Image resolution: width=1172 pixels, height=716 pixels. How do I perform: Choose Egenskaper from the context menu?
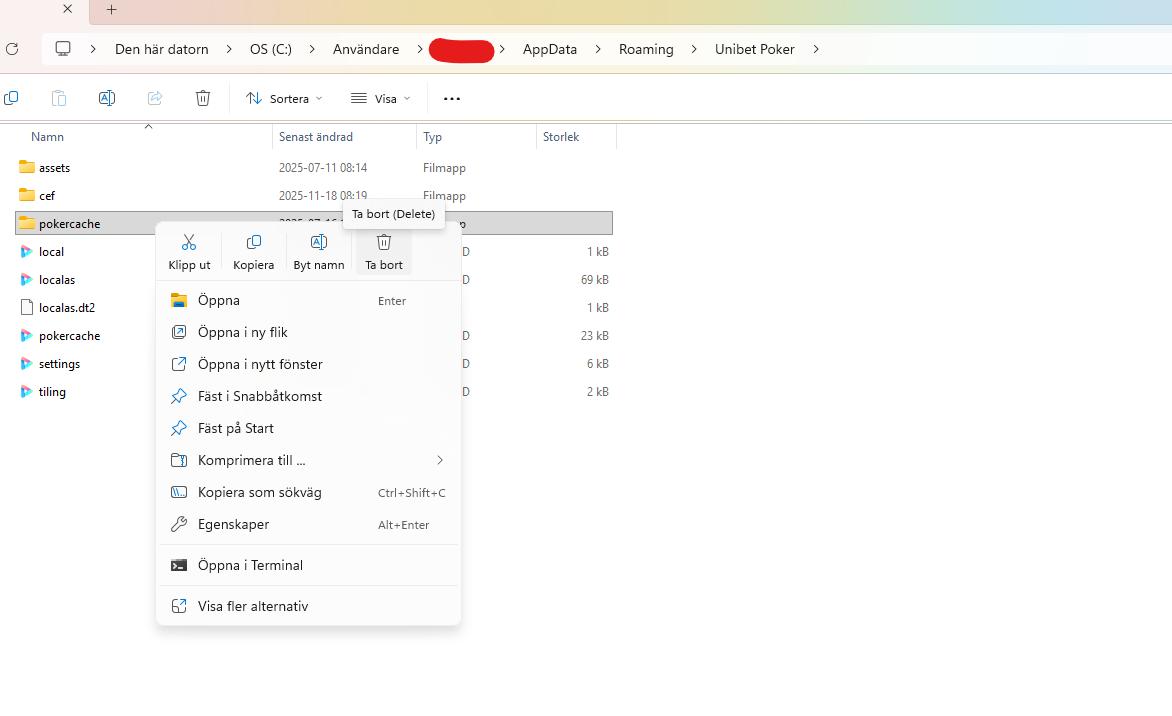(233, 524)
